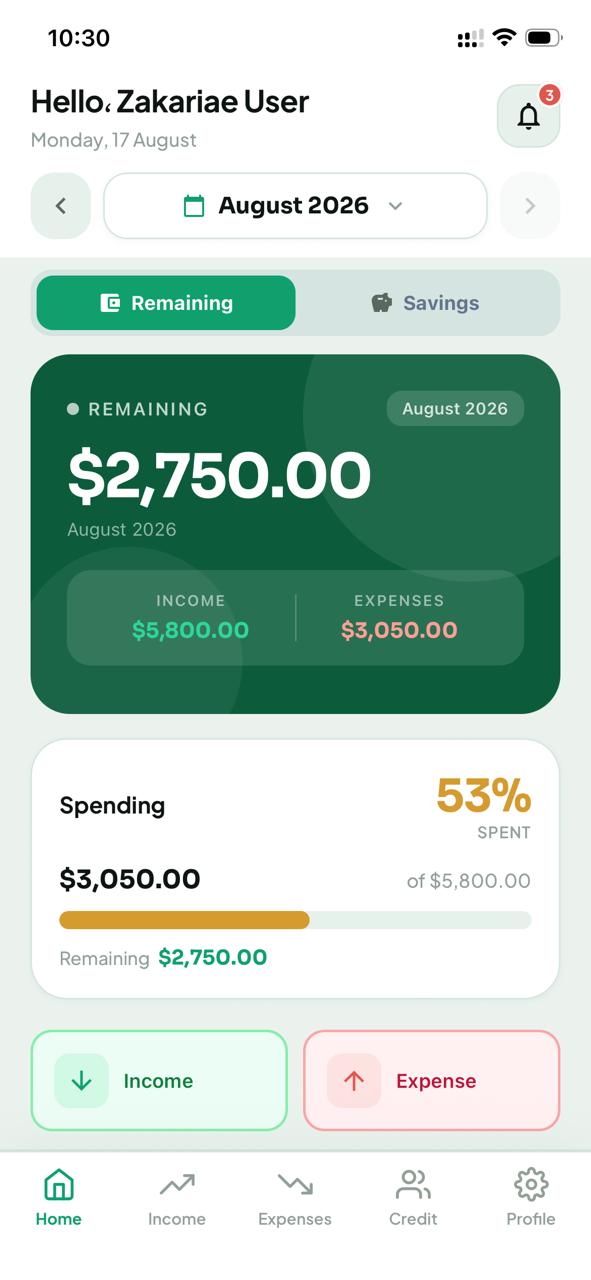
Task: Tap the Home house icon
Action: tap(59, 1185)
